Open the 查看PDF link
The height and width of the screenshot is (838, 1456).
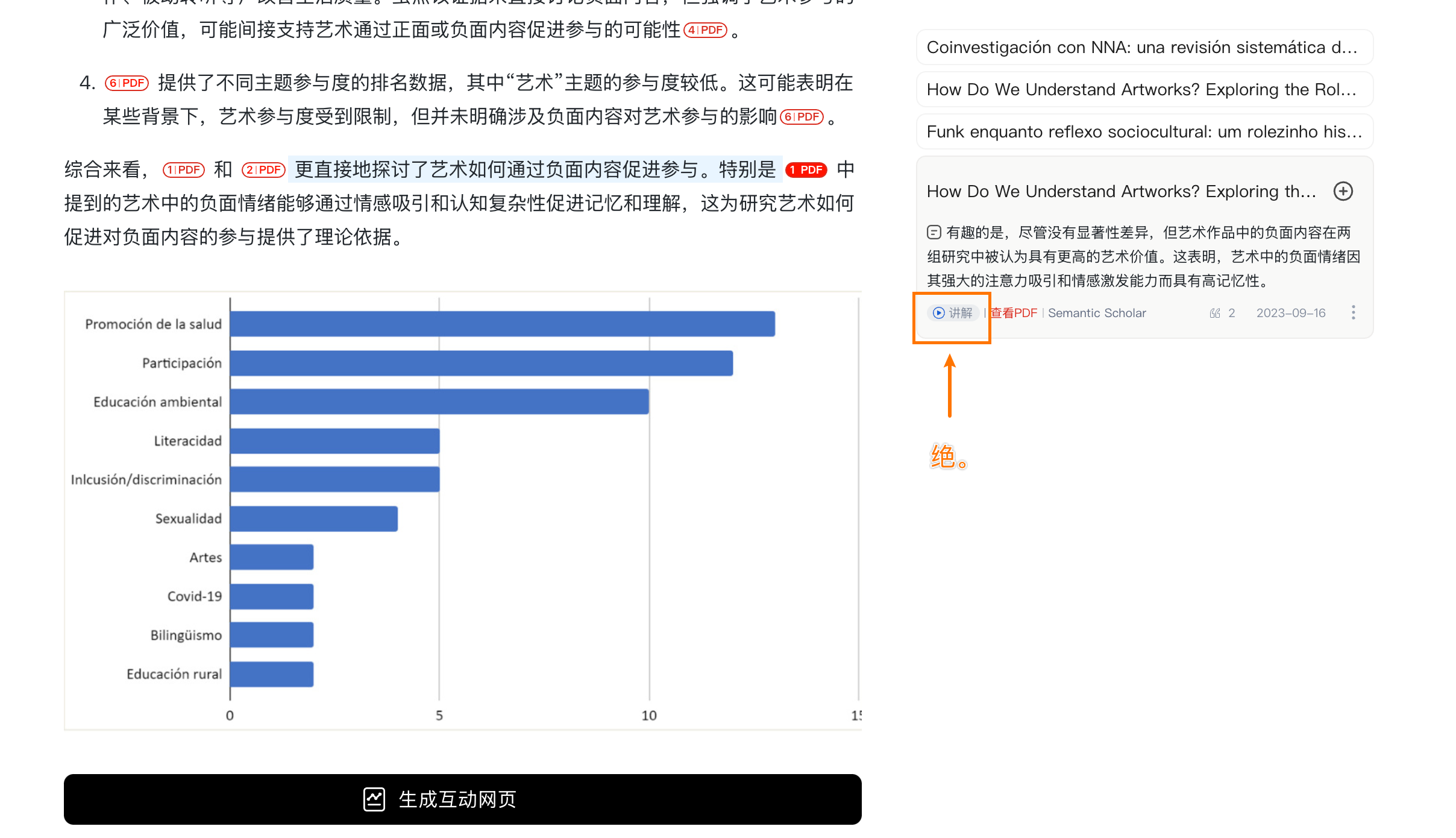pyautogui.click(x=1014, y=313)
